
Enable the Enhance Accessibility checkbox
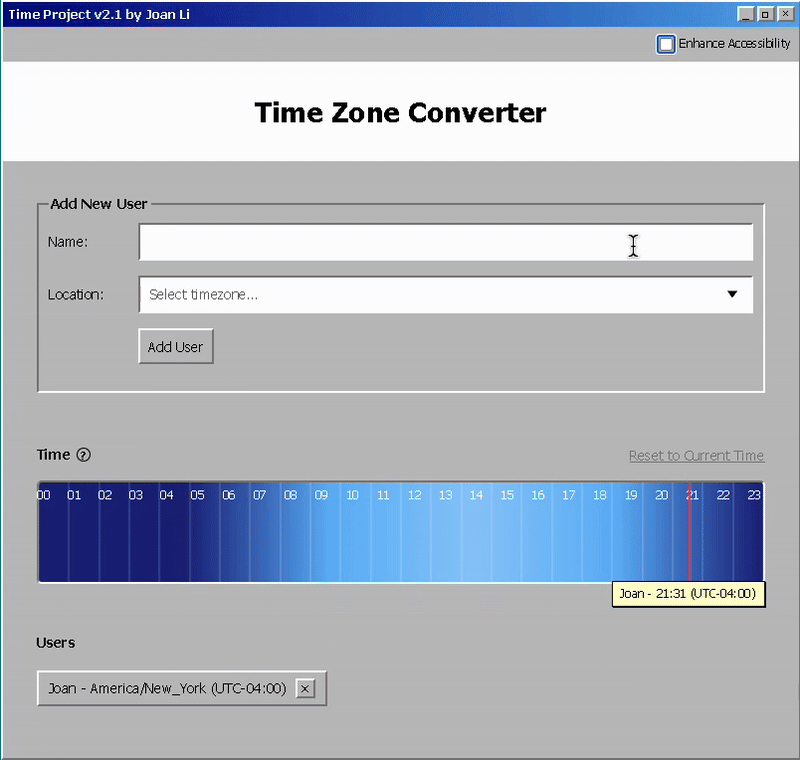point(666,44)
